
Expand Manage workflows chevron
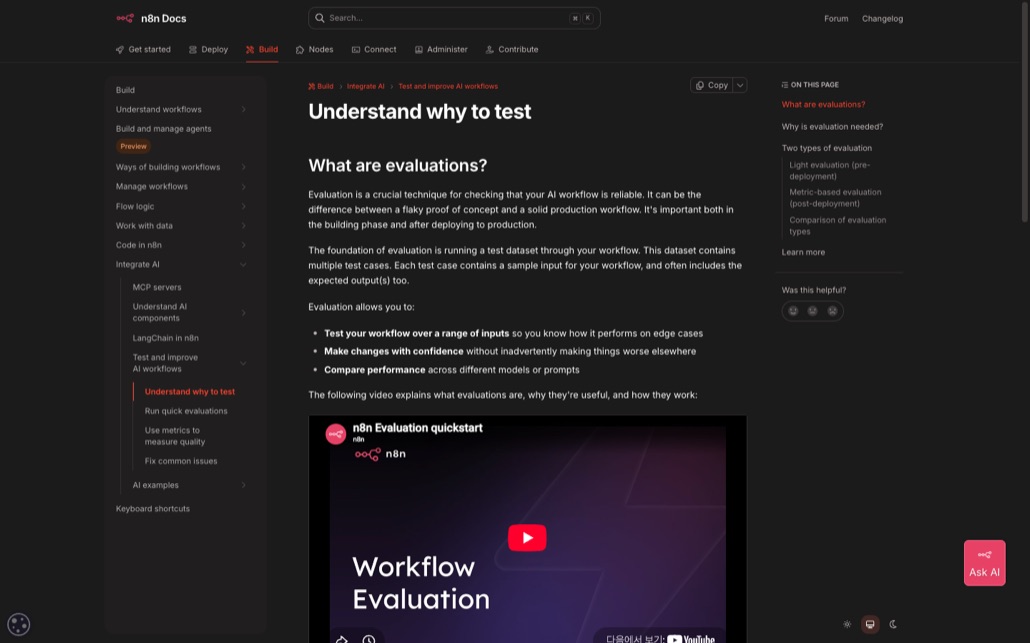tap(243, 187)
